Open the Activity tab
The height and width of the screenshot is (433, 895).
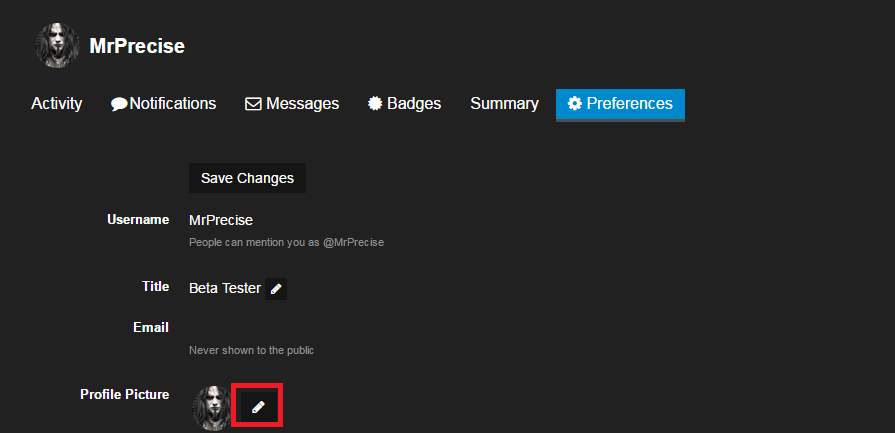coord(57,104)
